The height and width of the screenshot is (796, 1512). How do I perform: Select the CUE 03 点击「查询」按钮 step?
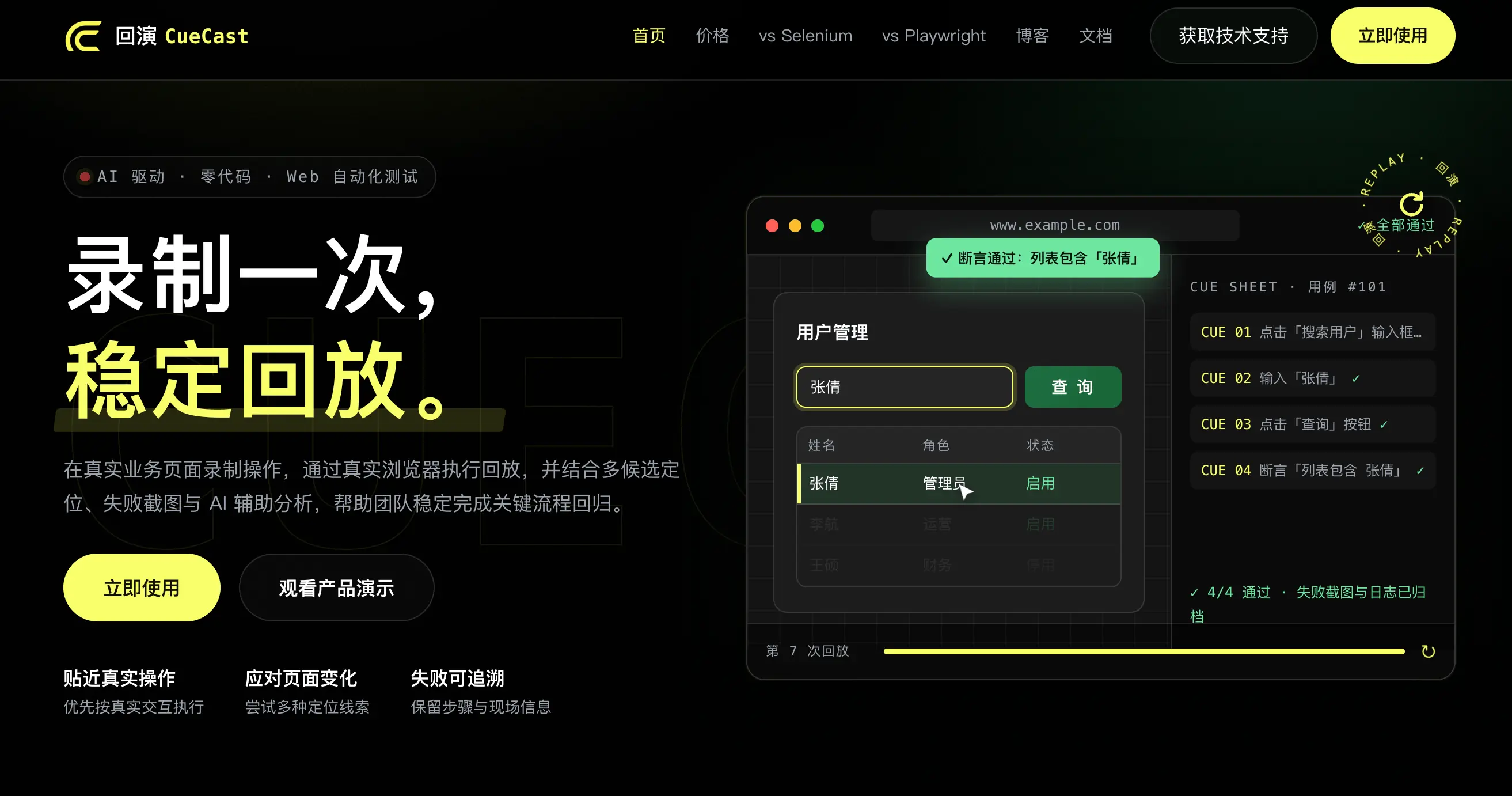pos(1312,424)
